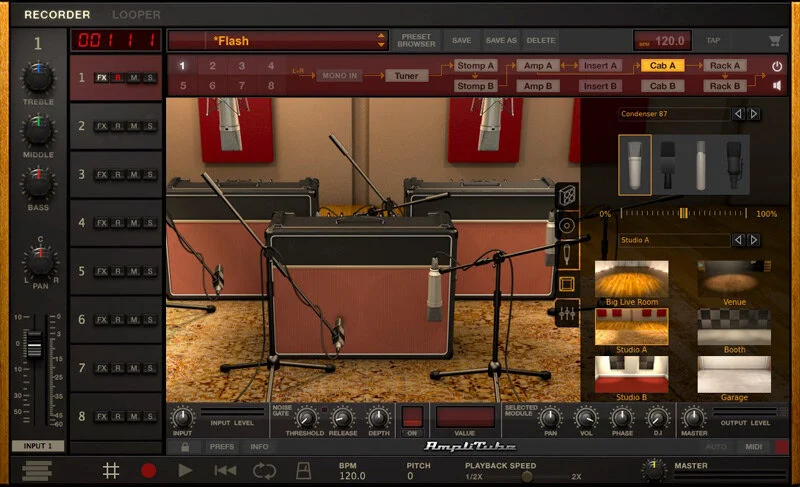Open the mixer faders icon in cab sidebar

(x=567, y=313)
